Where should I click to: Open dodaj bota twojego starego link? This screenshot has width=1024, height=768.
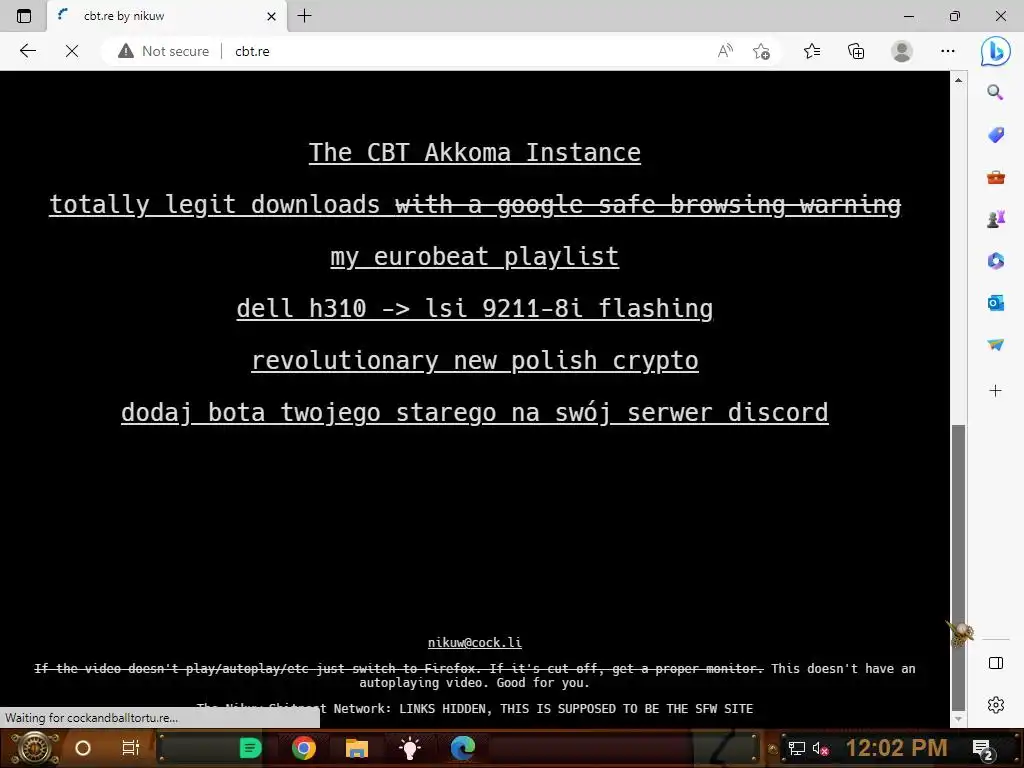click(475, 412)
